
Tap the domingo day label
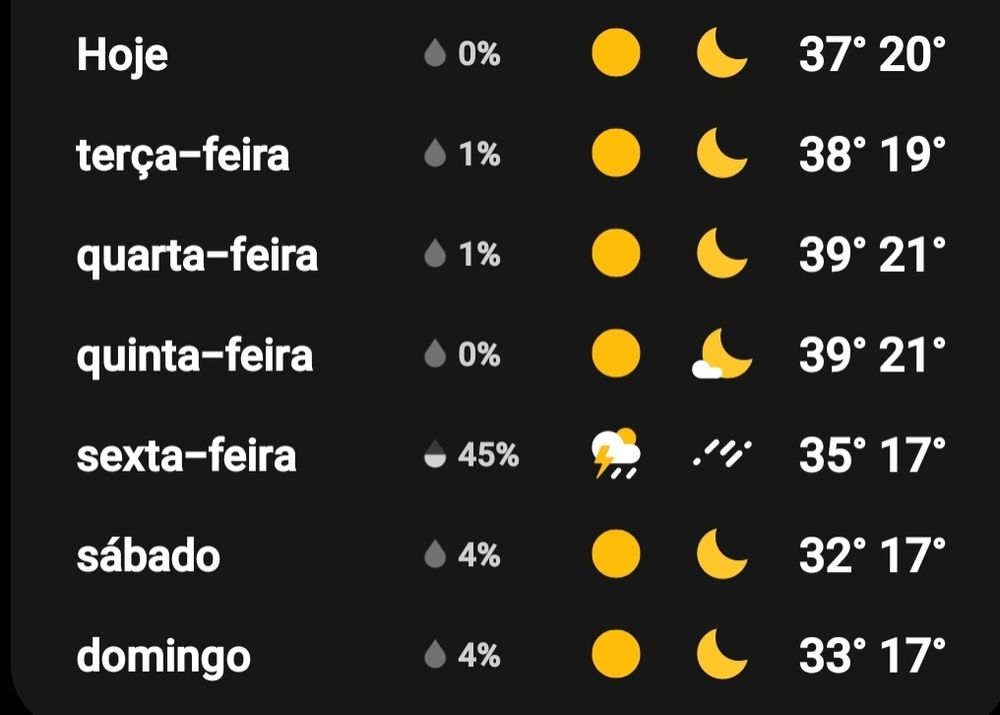pyautogui.click(x=163, y=657)
